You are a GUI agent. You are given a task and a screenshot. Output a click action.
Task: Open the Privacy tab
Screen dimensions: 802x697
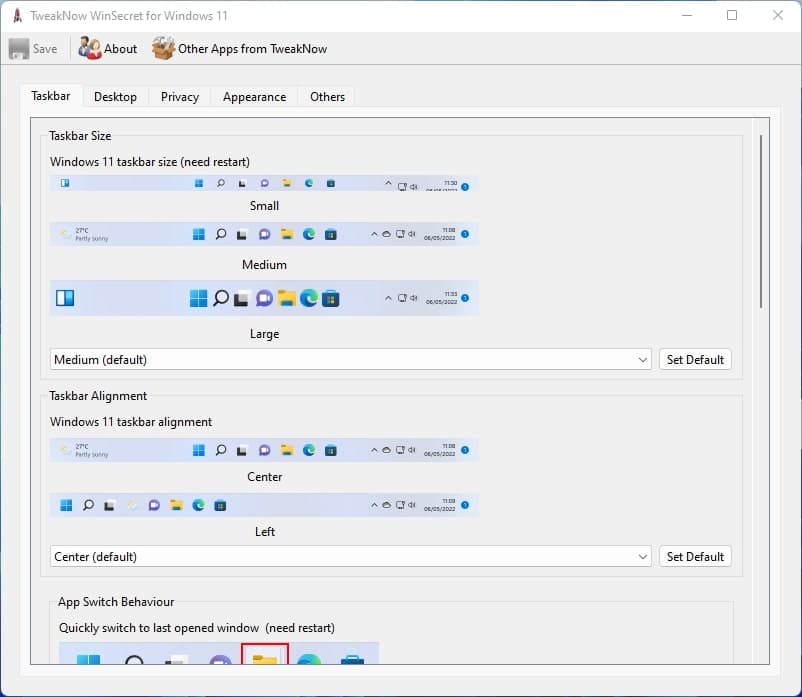click(x=180, y=97)
